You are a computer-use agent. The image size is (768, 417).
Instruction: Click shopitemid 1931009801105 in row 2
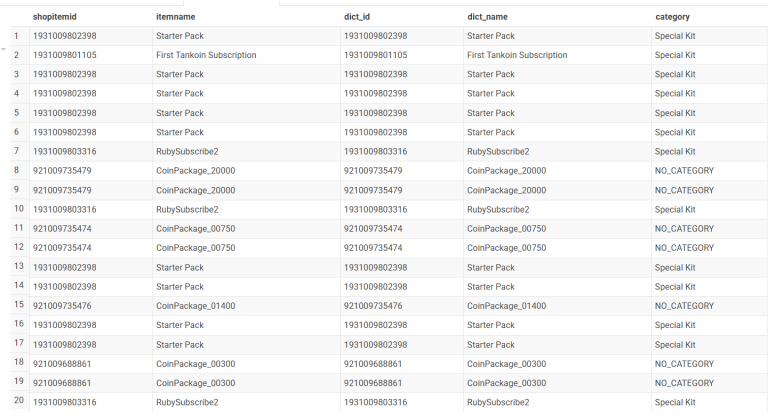[x=64, y=55]
